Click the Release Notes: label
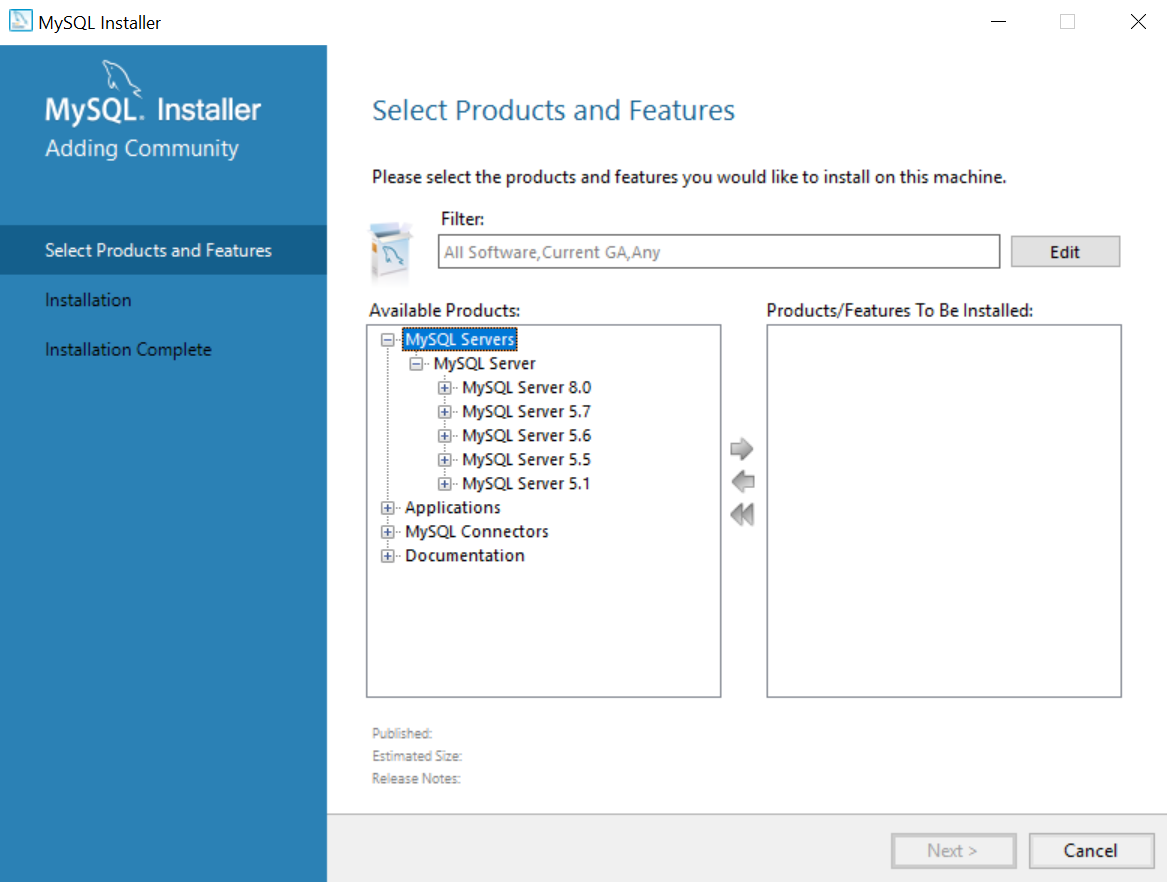Image resolution: width=1167 pixels, height=882 pixels. 416,778
